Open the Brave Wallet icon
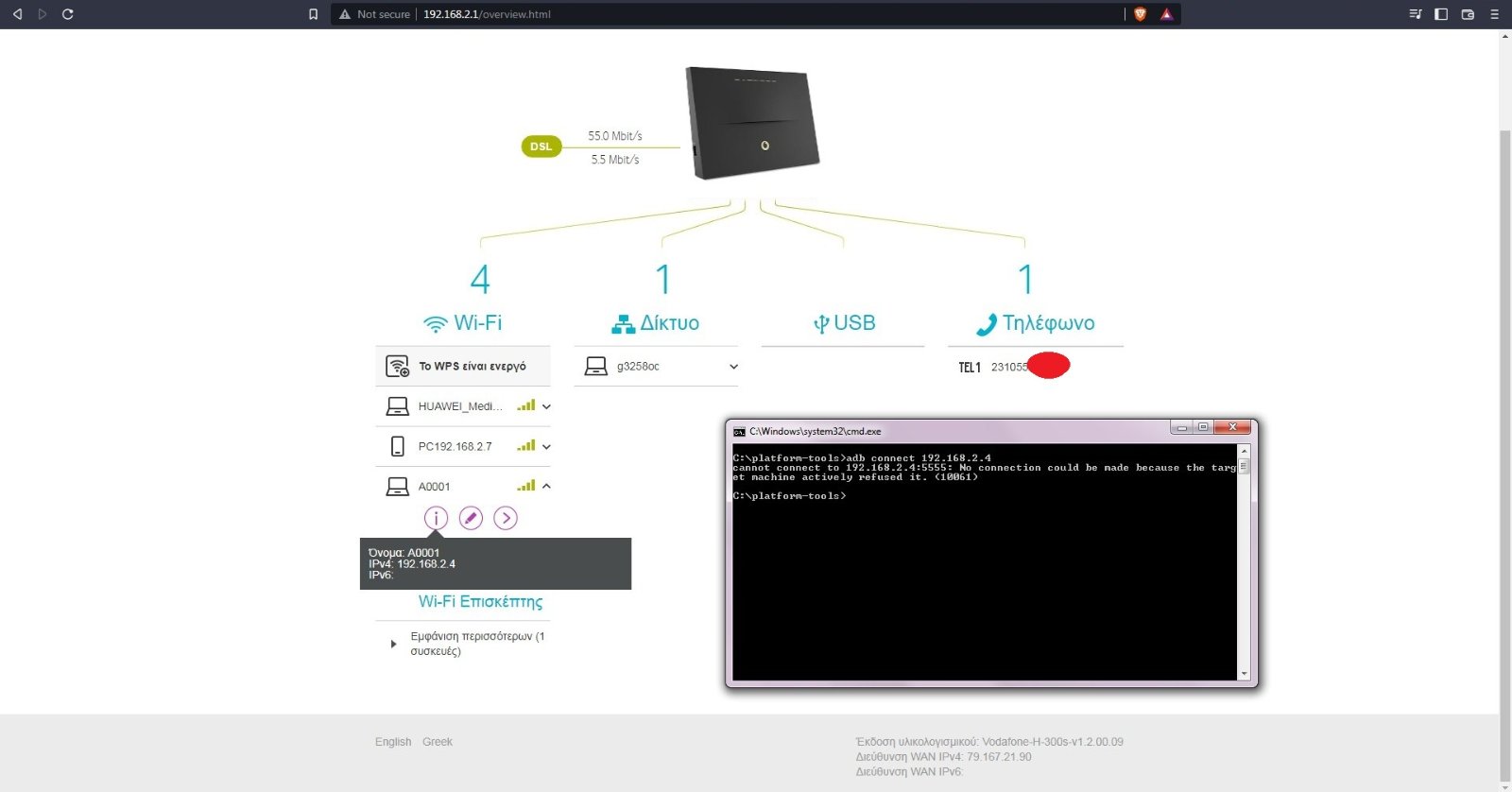1512x792 pixels. pyautogui.click(x=1468, y=14)
